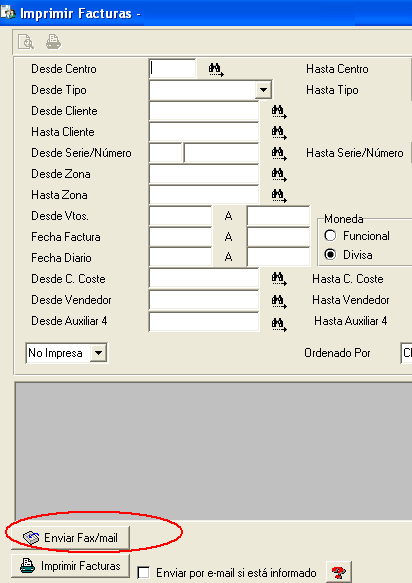The image size is (412, 583).
Task: Open the binoculars lookup for Desde Cliente
Action: 279,112
